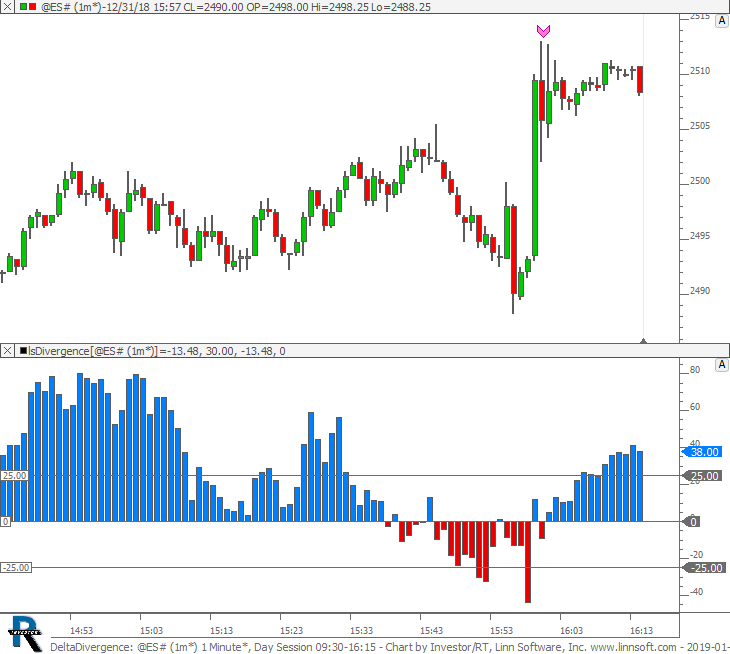Click the 60 label on the indicator scale
The height and width of the screenshot is (654, 730).
[x=695, y=407]
